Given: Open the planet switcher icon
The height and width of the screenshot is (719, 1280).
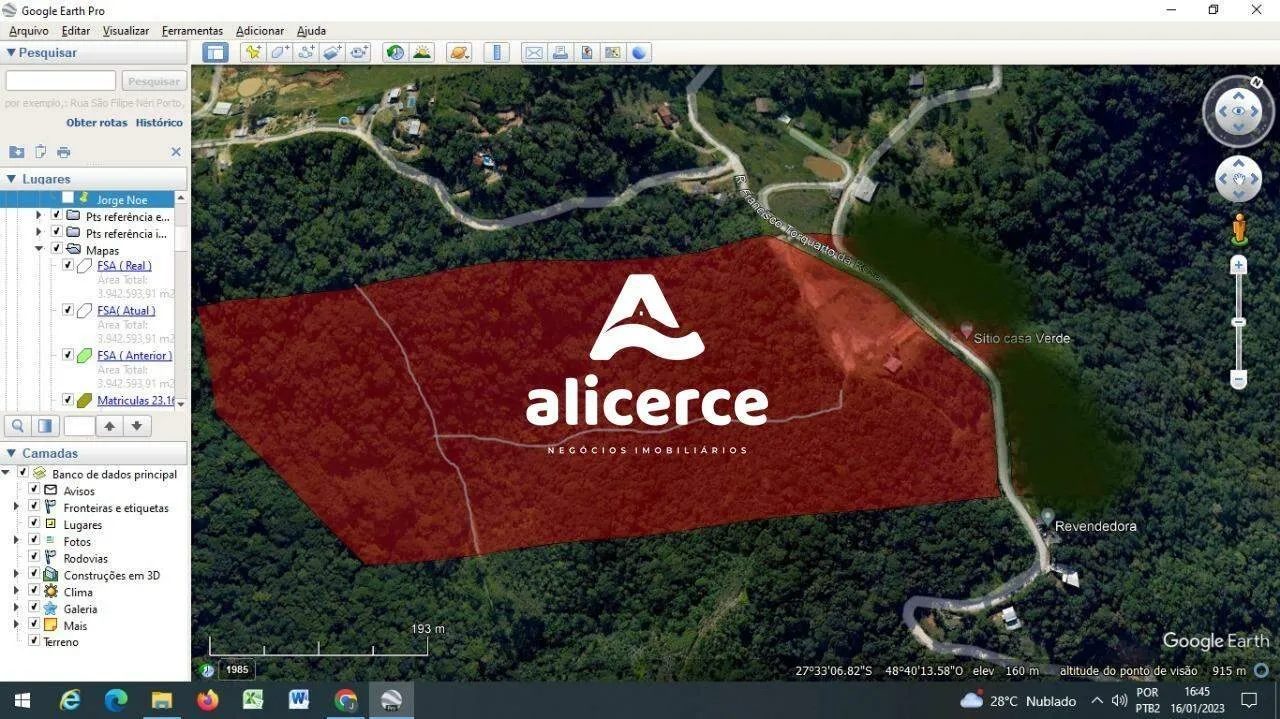Looking at the screenshot, I should (459, 52).
